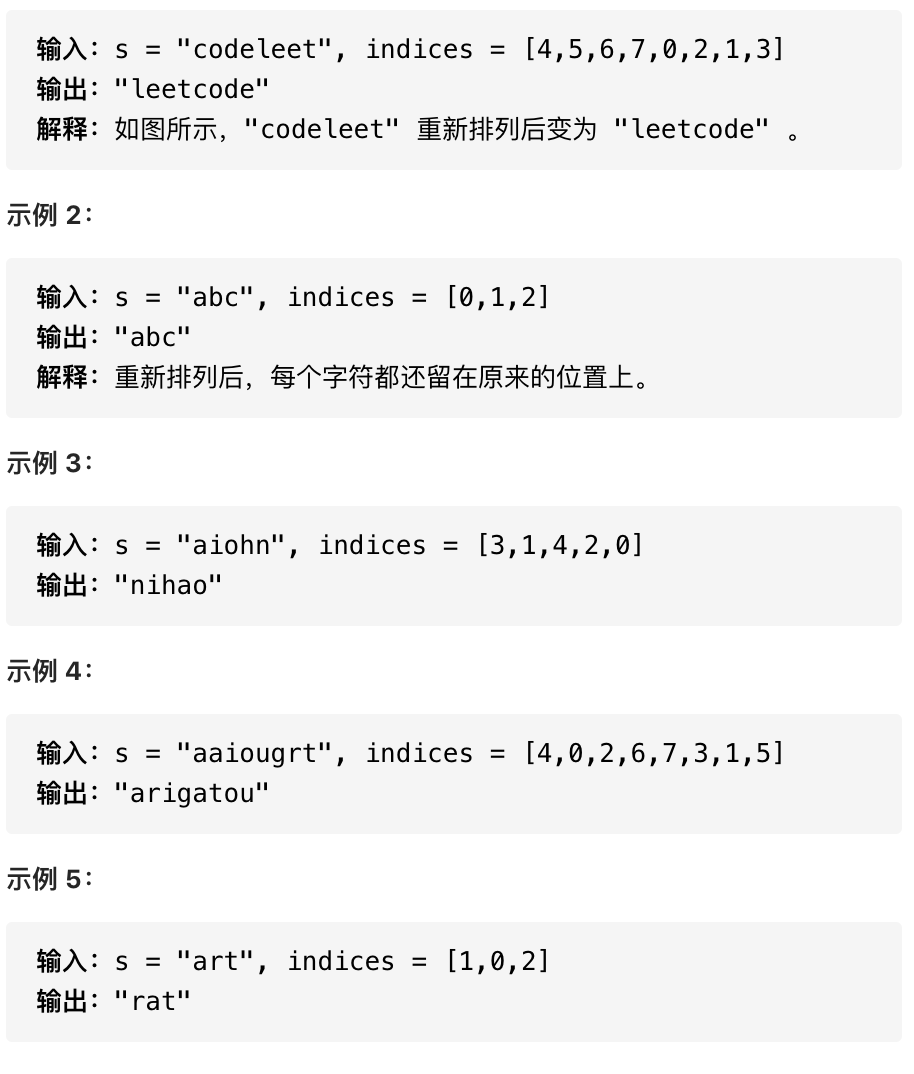Click the [3,1,4,2,0] indices array
This screenshot has width=914, height=1074.
(560, 545)
